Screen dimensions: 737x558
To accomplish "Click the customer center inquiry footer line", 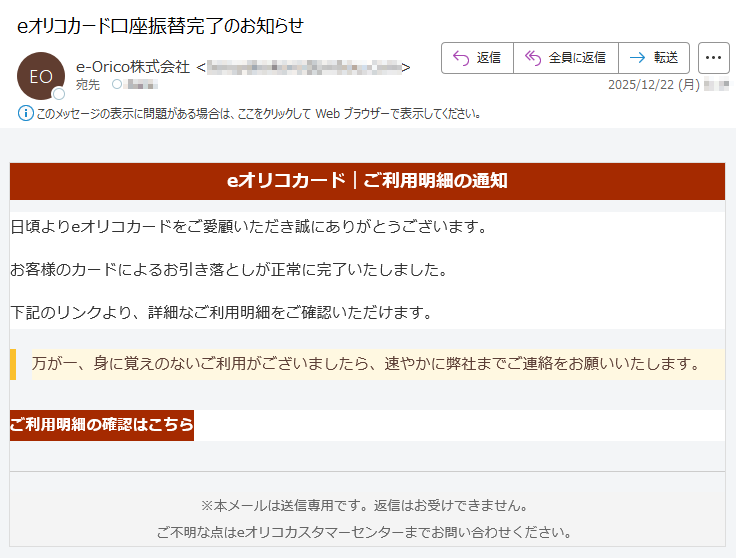I will 365,532.
